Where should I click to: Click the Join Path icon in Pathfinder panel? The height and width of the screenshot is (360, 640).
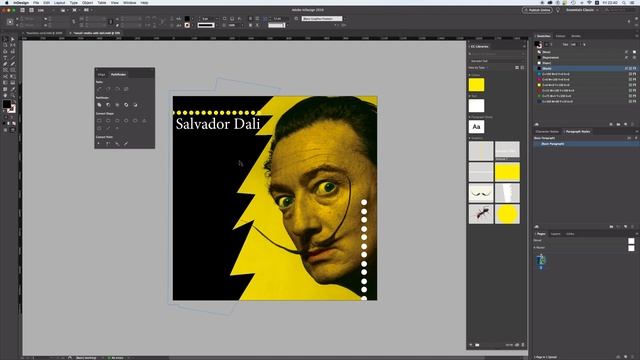point(99,89)
